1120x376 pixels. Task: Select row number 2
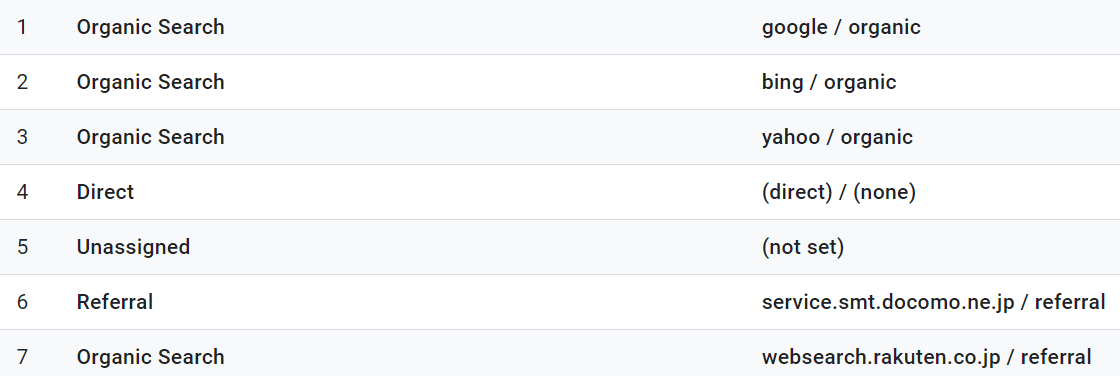click(22, 82)
